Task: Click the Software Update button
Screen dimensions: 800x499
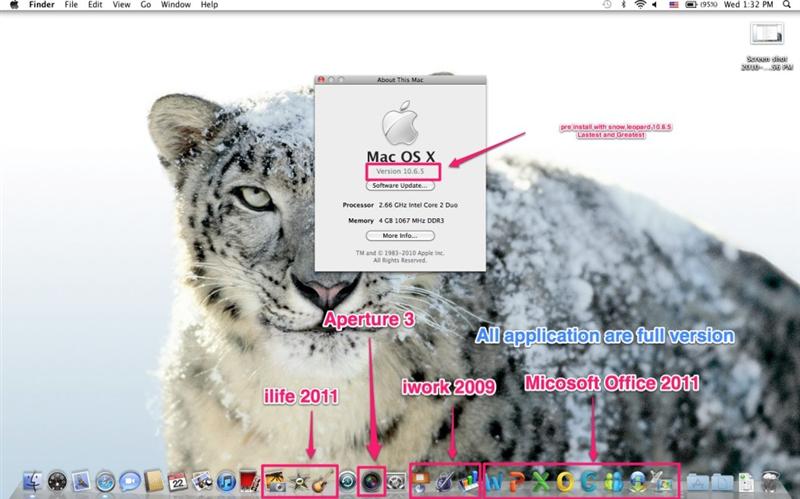Action: click(399, 185)
